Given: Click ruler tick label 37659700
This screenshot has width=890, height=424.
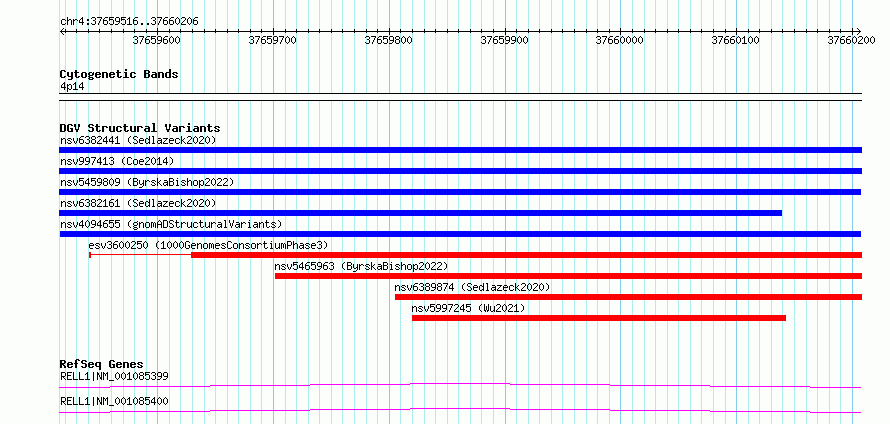Looking at the screenshot, I should pos(273,40).
